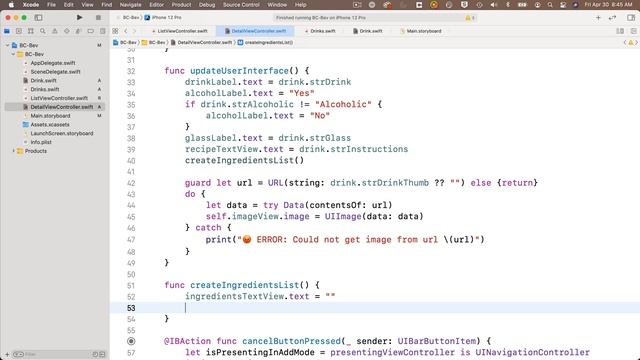Show the Project navigator

pos(7,31)
